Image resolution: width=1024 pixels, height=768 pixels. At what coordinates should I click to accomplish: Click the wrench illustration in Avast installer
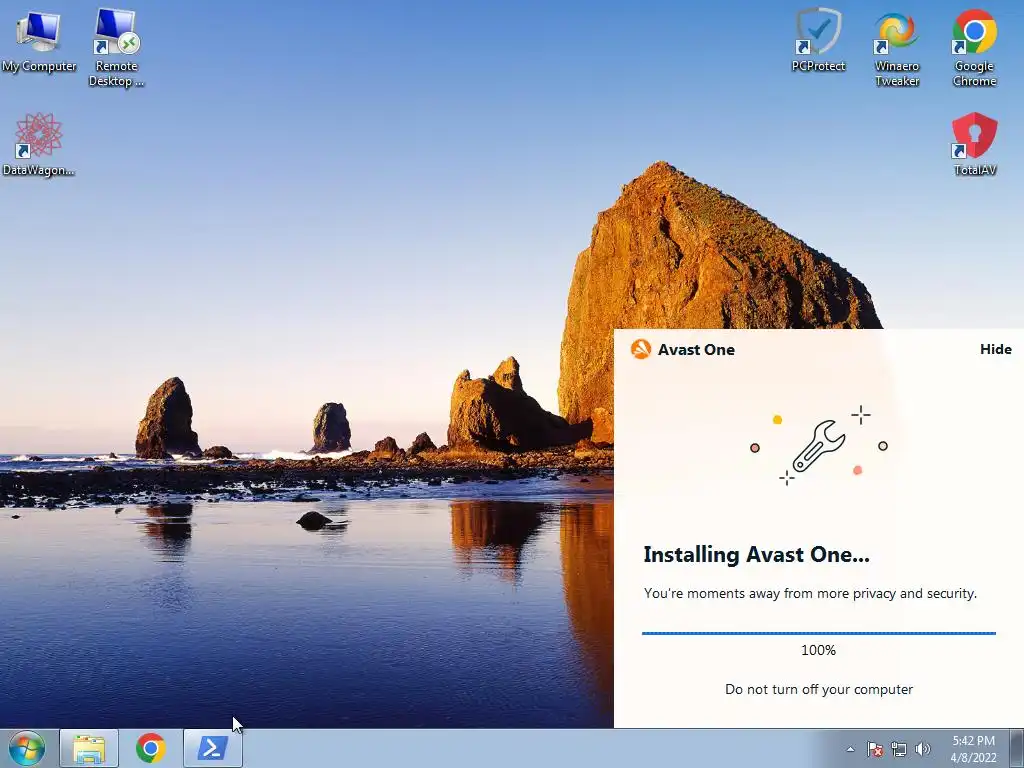click(x=819, y=446)
